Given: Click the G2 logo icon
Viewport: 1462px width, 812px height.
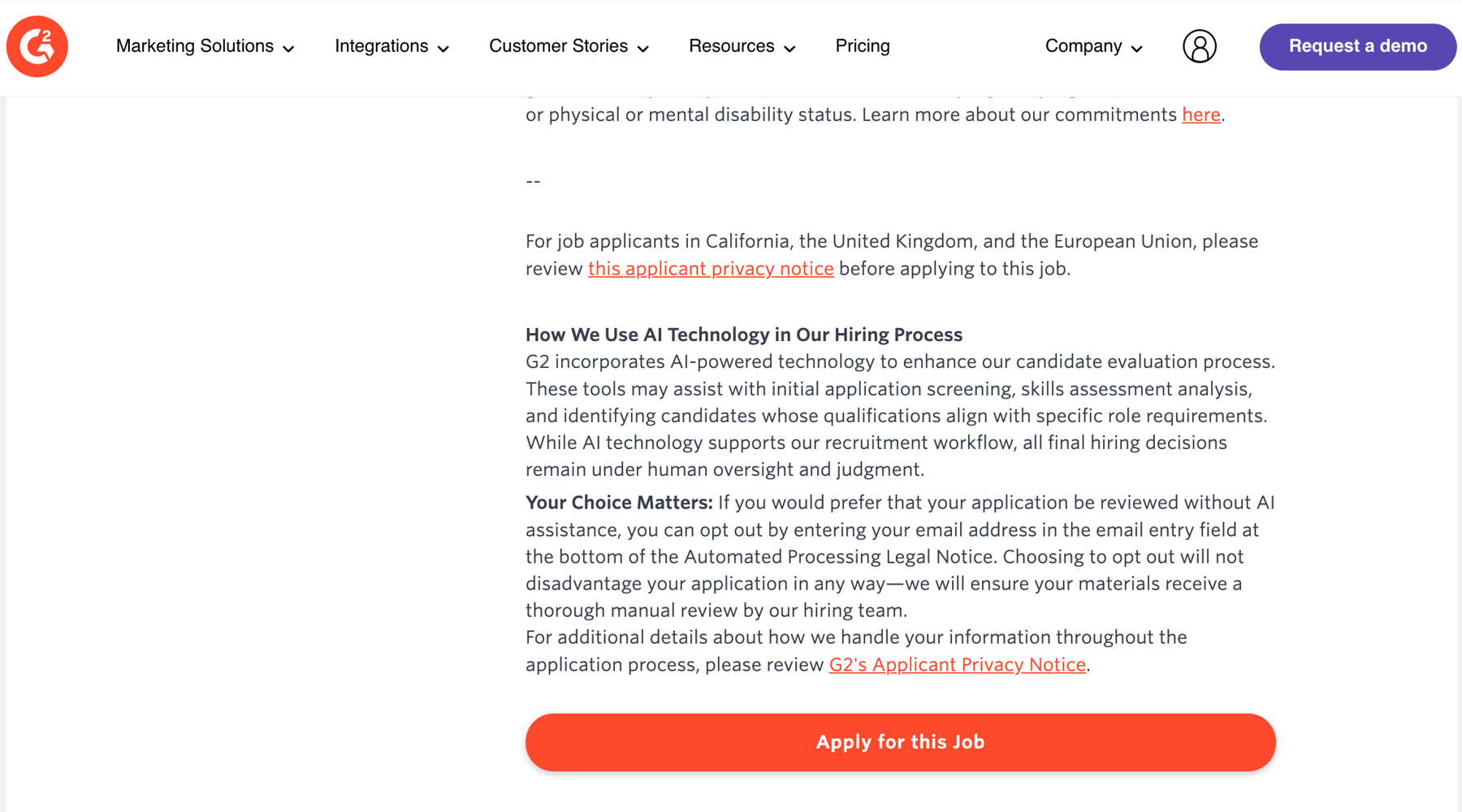Looking at the screenshot, I should coord(37,46).
